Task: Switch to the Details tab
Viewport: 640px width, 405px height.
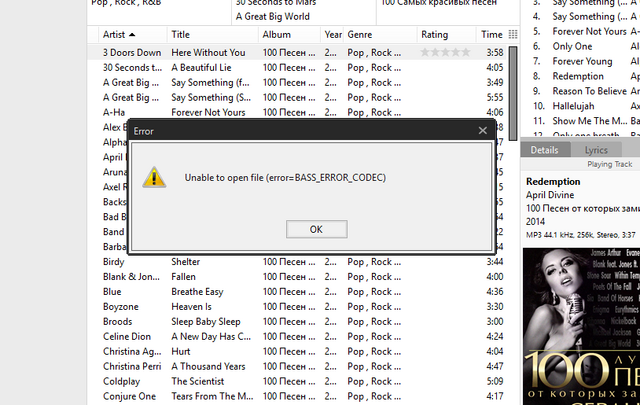Action: click(544, 150)
